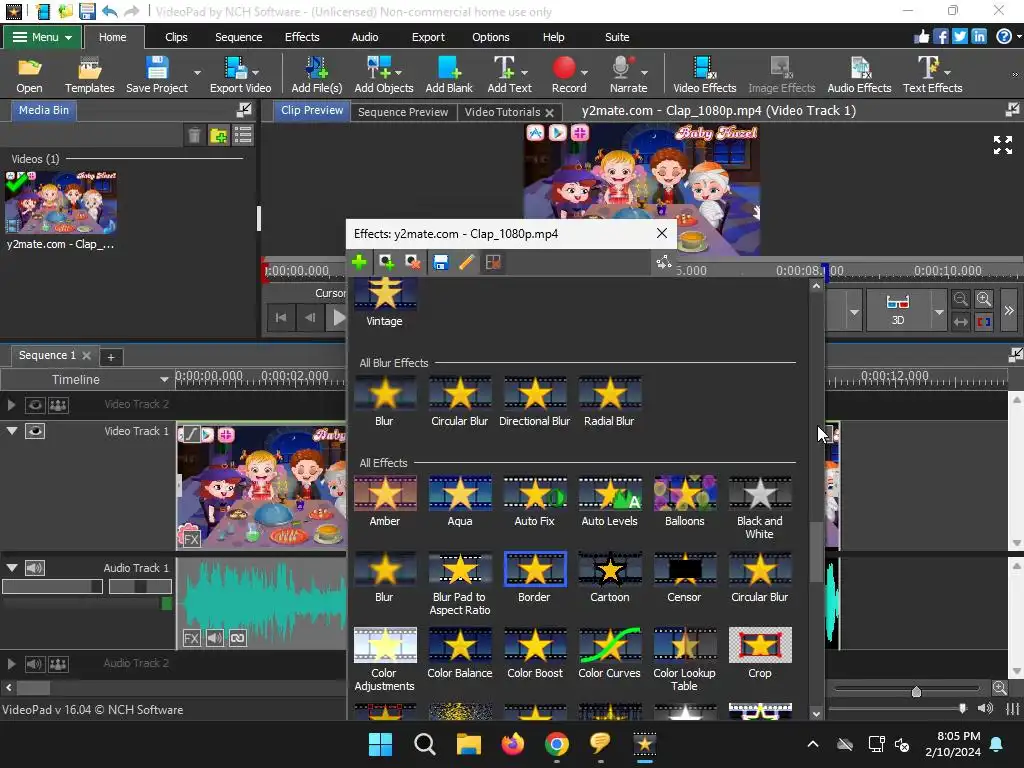This screenshot has width=1024, height=768.
Task: Select the Auto Fix effect
Action: (534, 501)
